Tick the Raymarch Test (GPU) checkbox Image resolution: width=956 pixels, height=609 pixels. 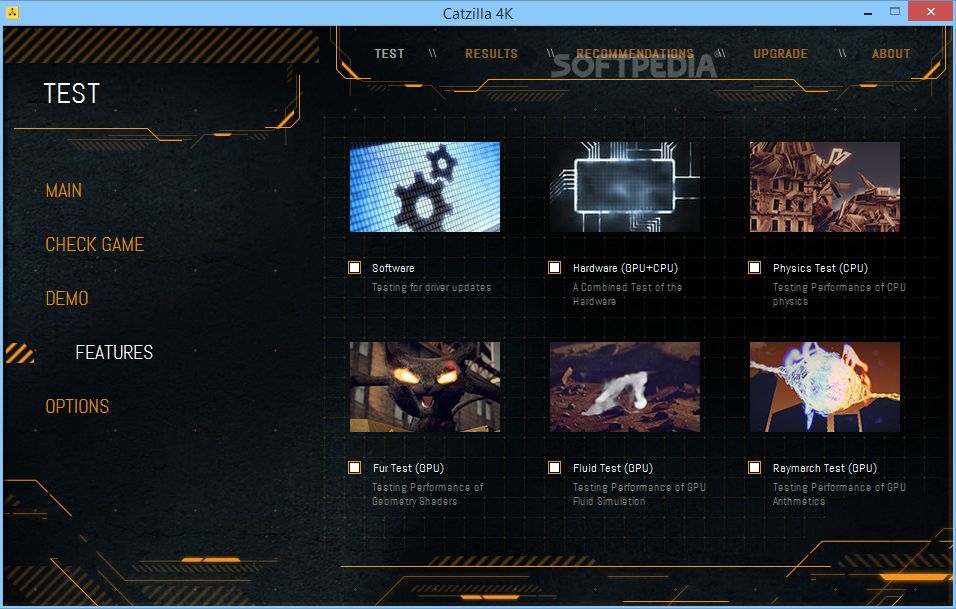(754, 468)
